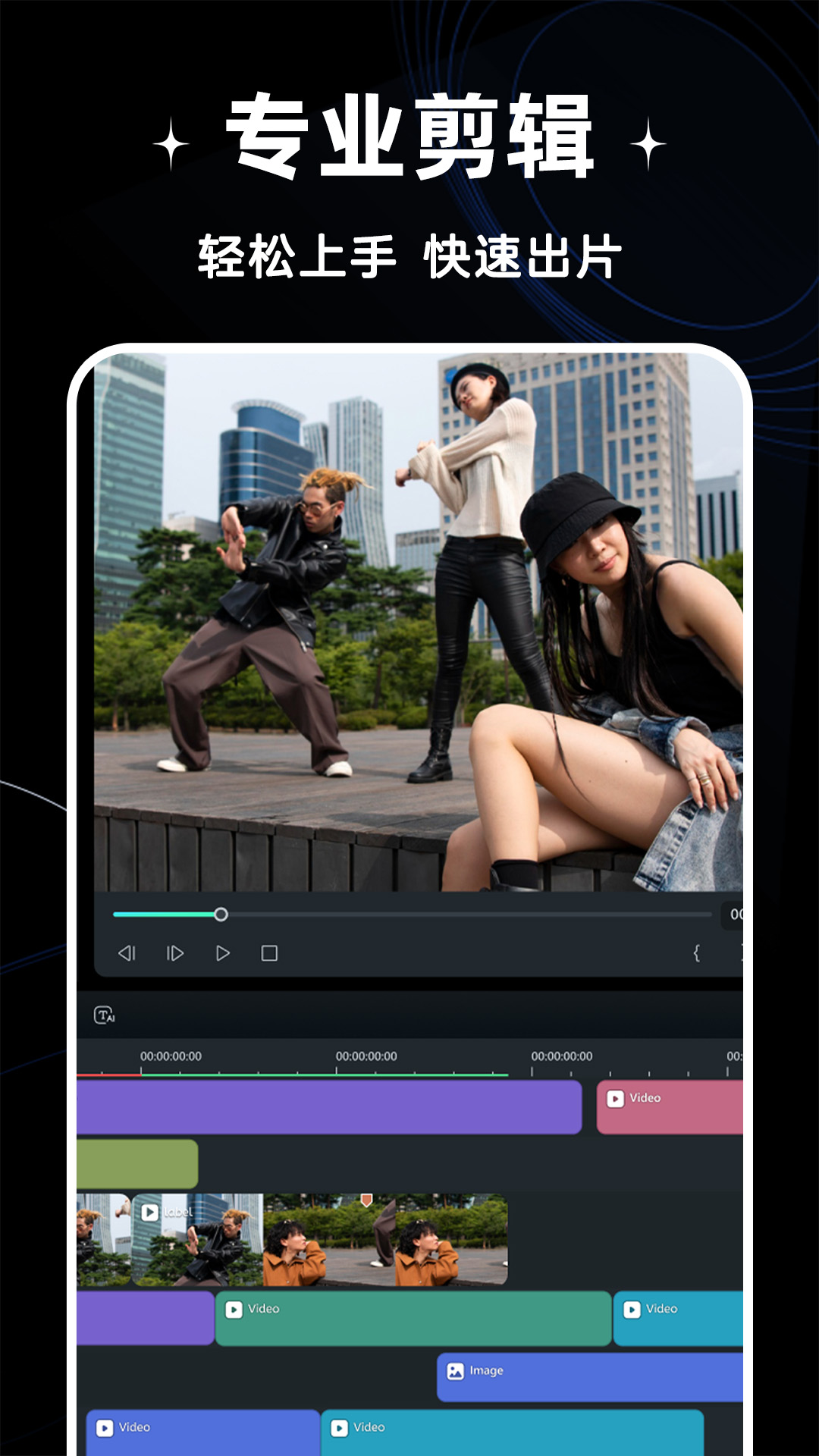The image size is (819, 1456).
Task: Click the previous frame step-back icon
Action: pyautogui.click(x=127, y=953)
